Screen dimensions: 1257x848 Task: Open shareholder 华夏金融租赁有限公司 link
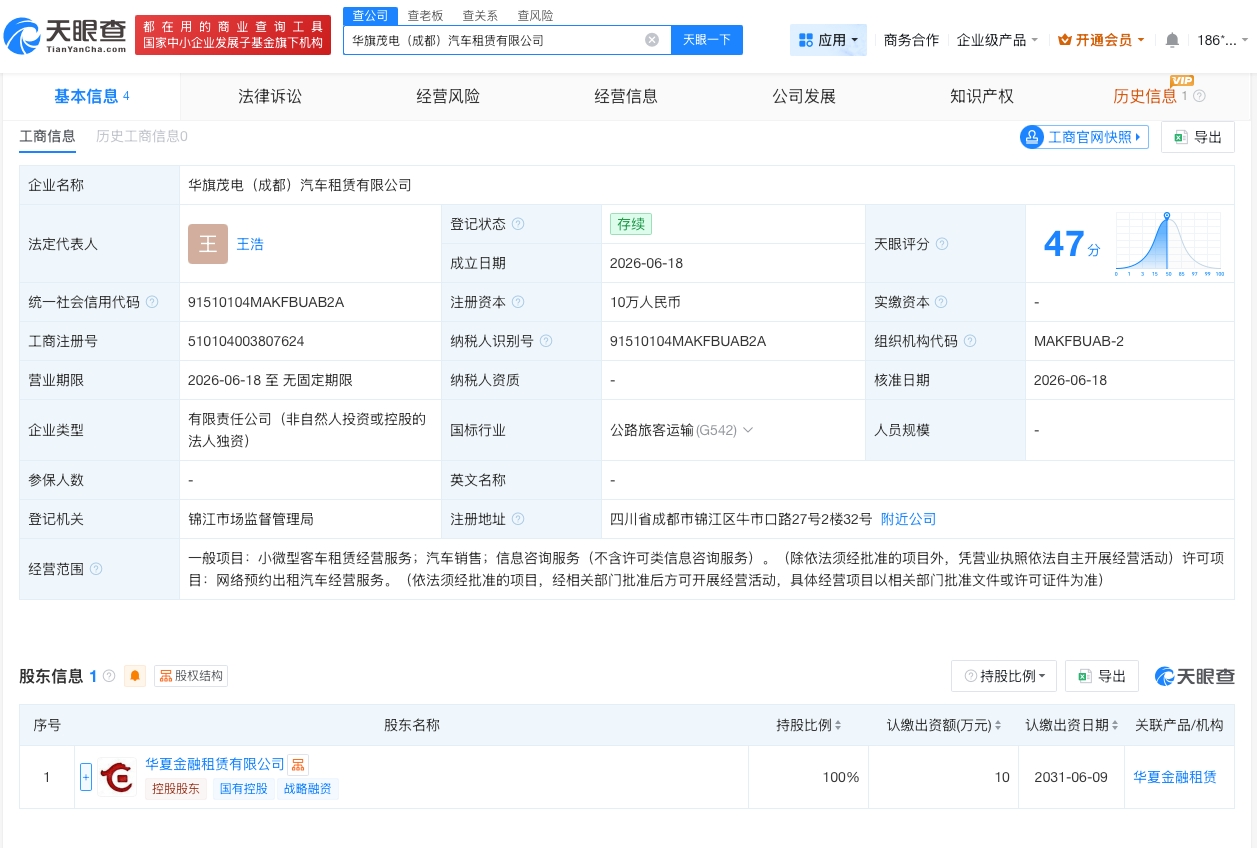(215, 764)
